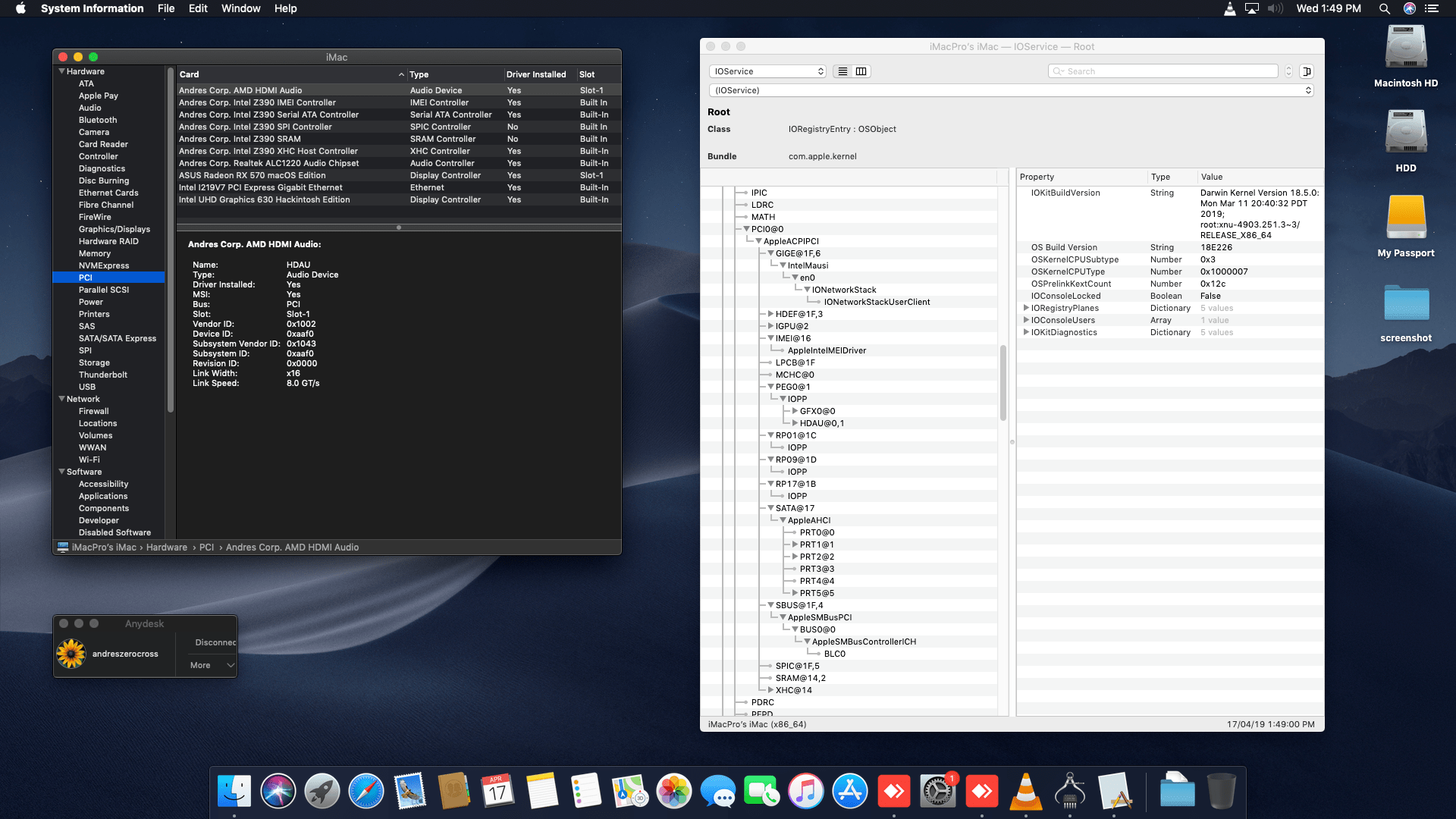Screen dimensions: 1456x819
Task: Open the Safari icon in the Dock
Action: 366,792
